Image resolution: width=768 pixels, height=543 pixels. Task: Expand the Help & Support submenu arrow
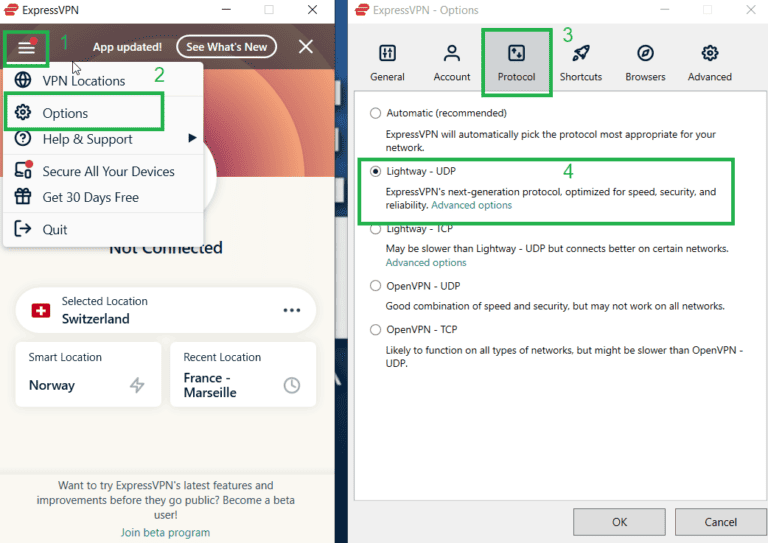[192, 139]
